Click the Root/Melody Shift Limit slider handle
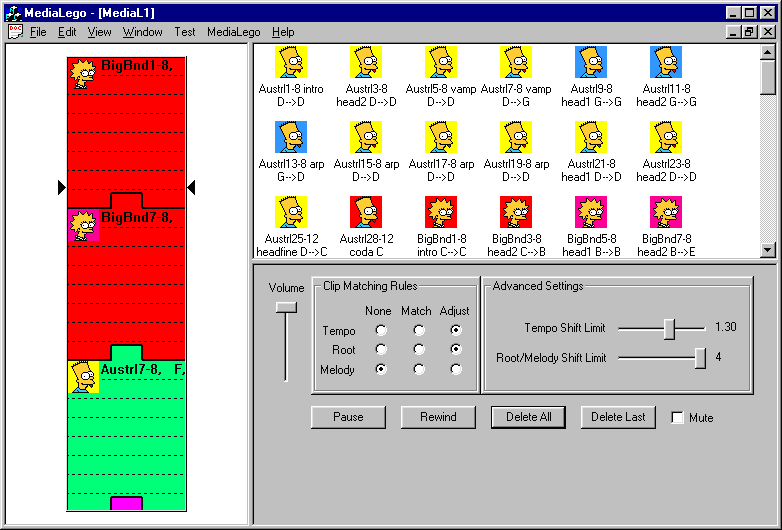The width and height of the screenshot is (782, 530). (700, 358)
